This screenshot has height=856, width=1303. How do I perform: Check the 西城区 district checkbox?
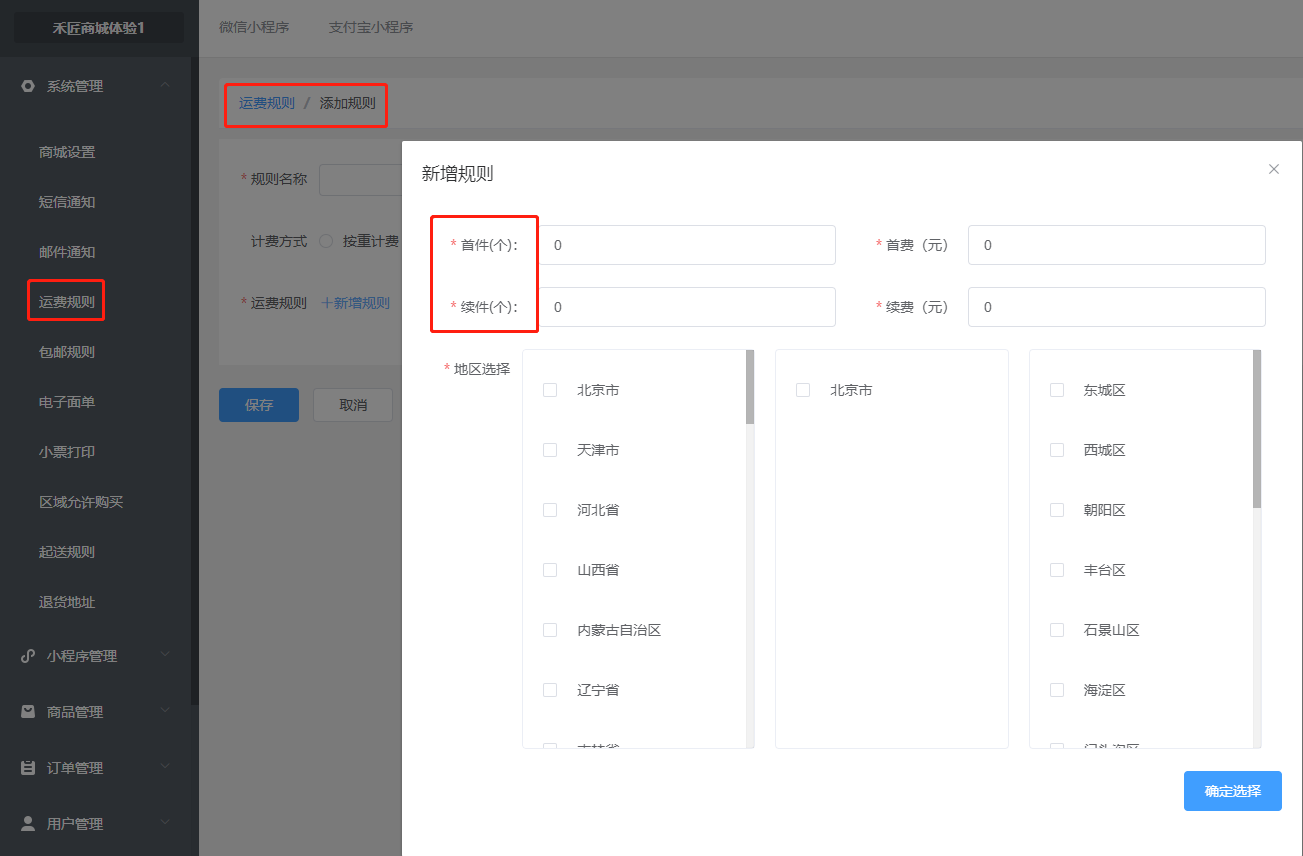(x=1057, y=450)
